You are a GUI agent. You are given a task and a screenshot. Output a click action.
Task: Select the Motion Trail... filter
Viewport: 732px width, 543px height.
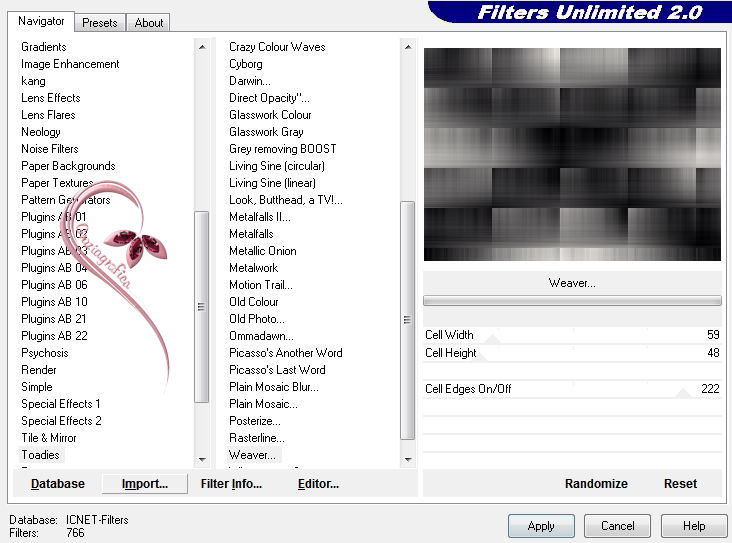coord(260,285)
